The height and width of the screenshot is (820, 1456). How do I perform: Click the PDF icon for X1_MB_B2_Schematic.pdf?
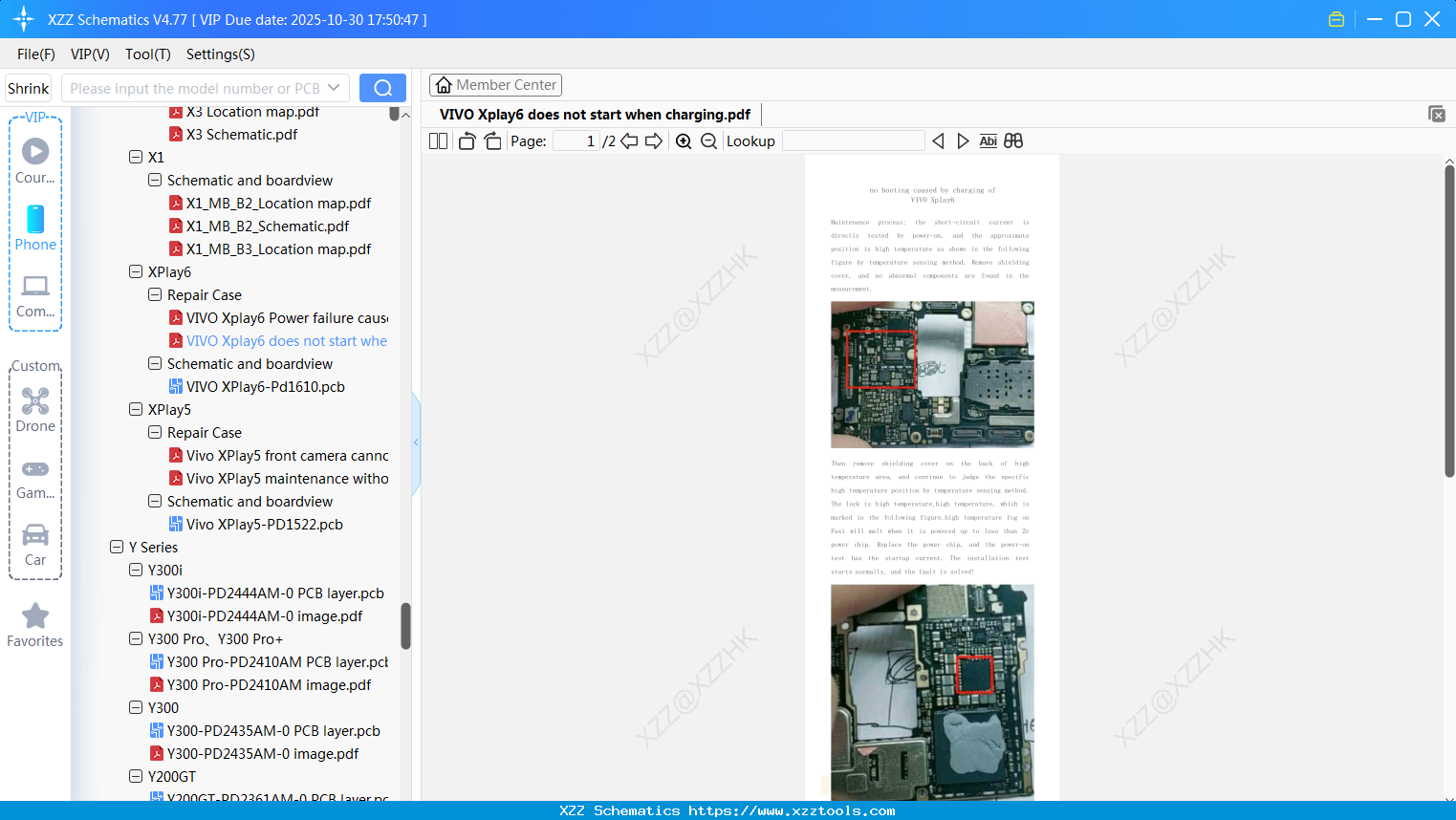coord(176,227)
